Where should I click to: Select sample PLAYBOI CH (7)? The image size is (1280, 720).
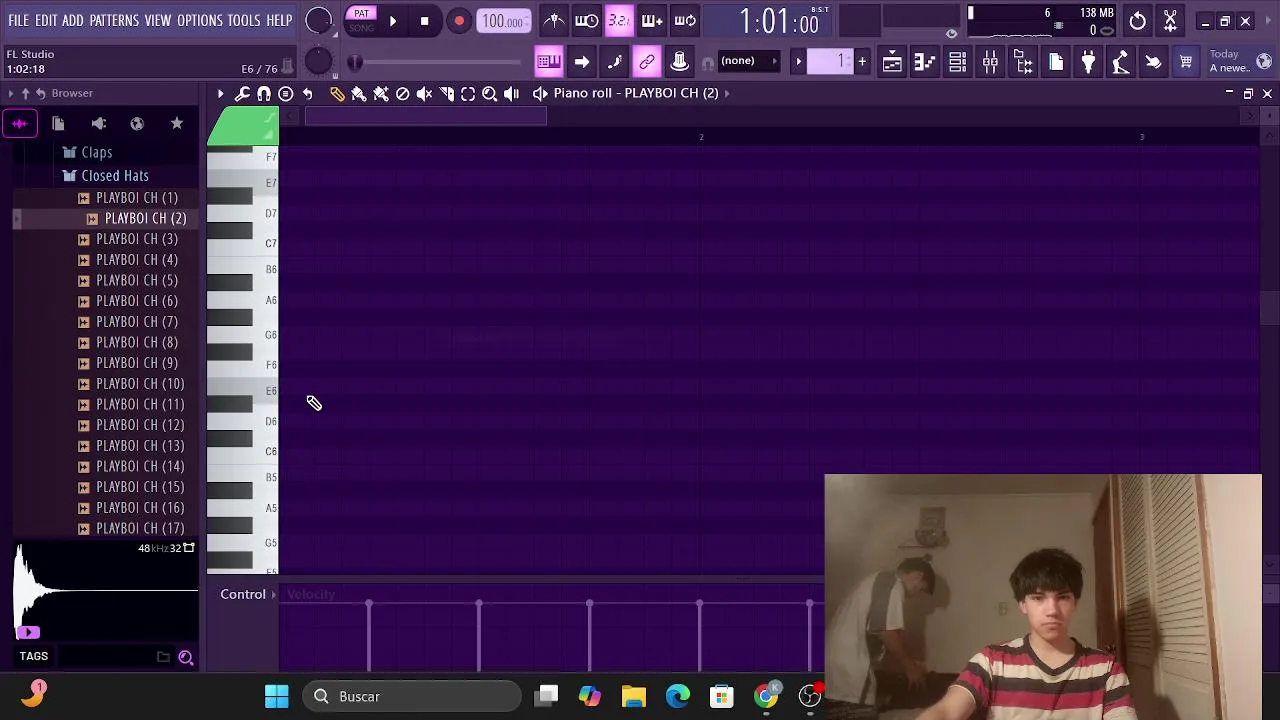pos(137,321)
